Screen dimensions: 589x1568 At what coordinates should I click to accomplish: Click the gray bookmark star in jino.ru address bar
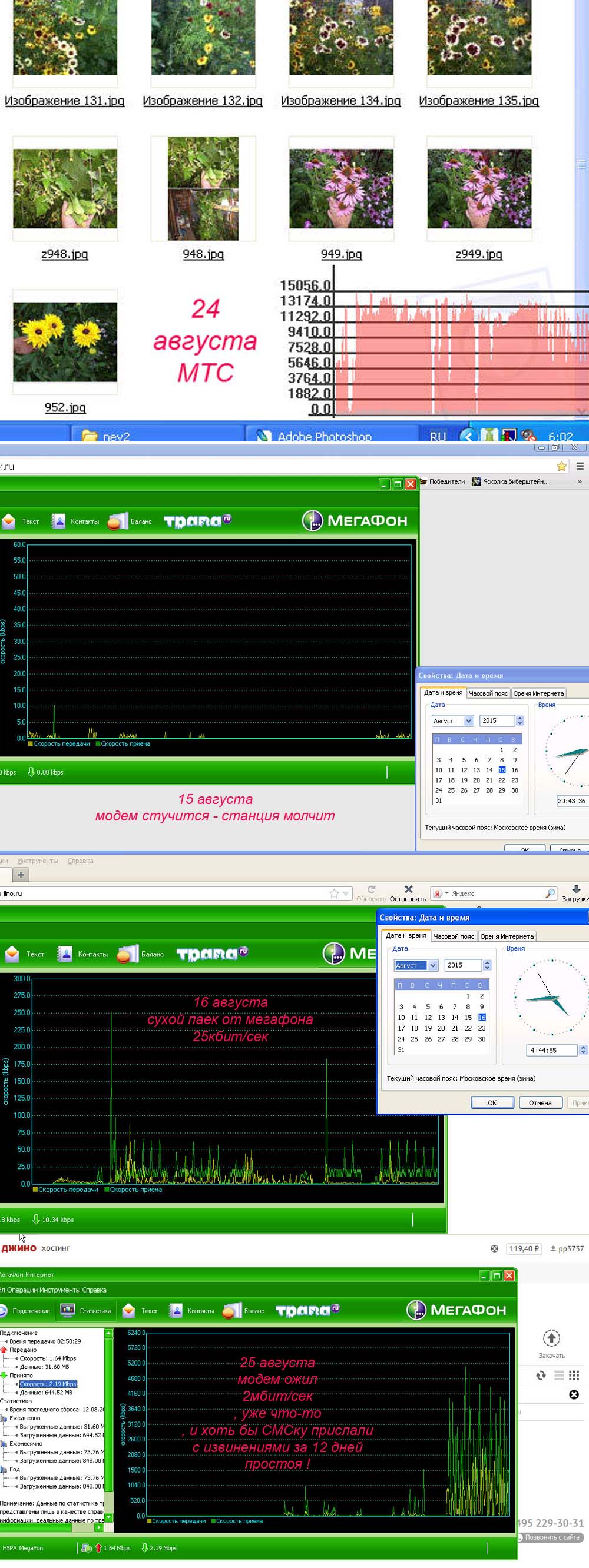click(334, 893)
